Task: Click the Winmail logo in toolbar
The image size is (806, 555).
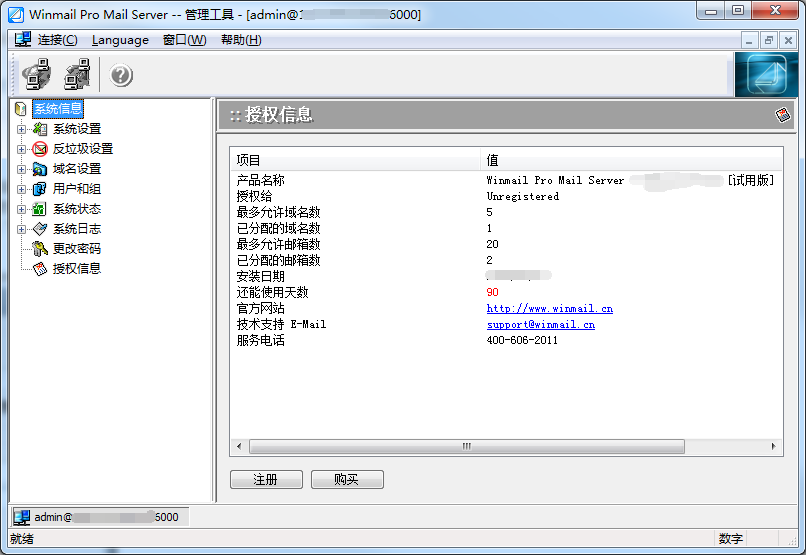Action: tap(766, 75)
